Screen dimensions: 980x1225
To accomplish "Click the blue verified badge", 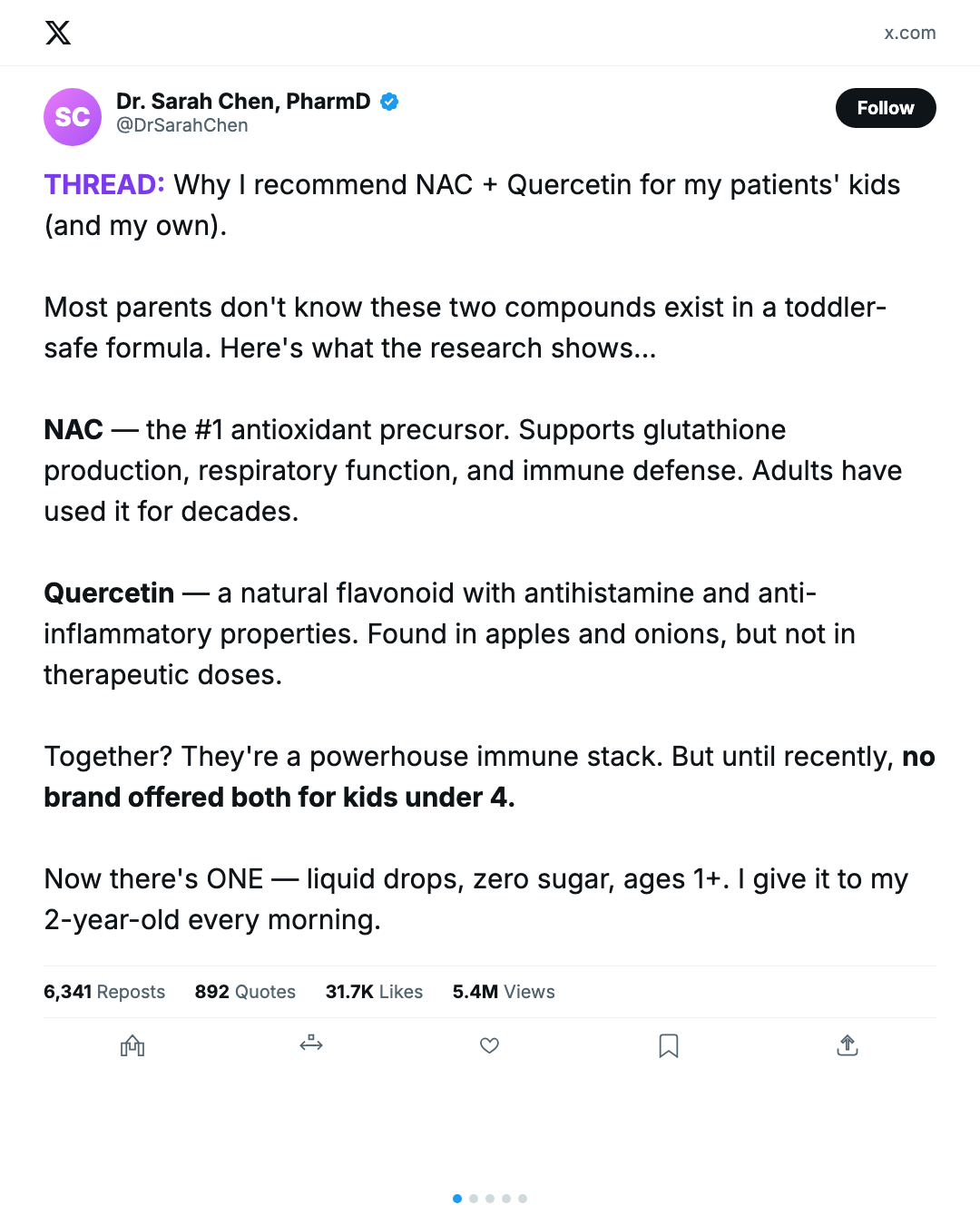I will [389, 102].
